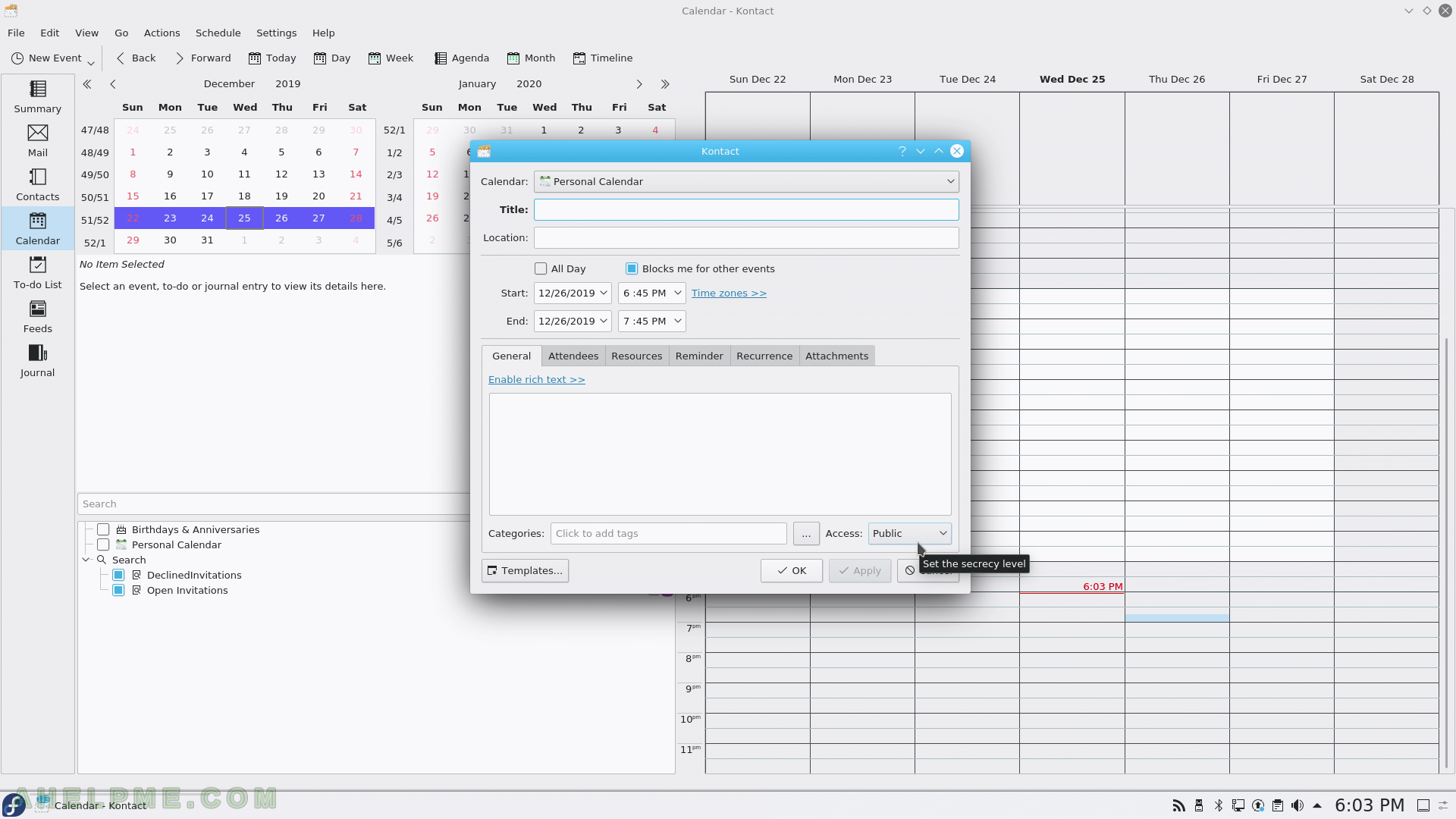This screenshot has width=1456, height=819.
Task: Click the dialog help question-mark icon
Action: [x=902, y=151]
